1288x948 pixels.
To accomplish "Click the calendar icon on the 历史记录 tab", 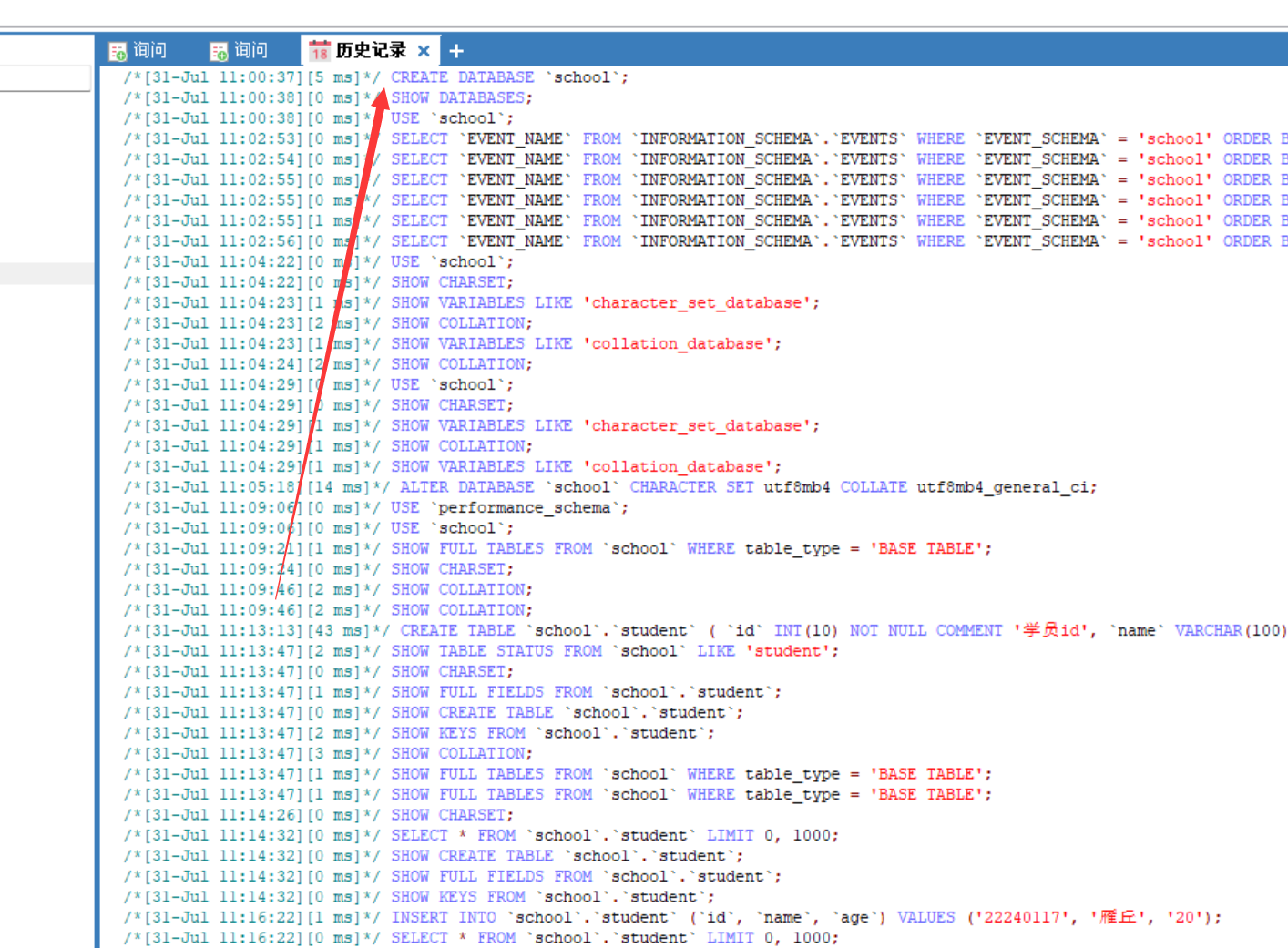I will (319, 51).
